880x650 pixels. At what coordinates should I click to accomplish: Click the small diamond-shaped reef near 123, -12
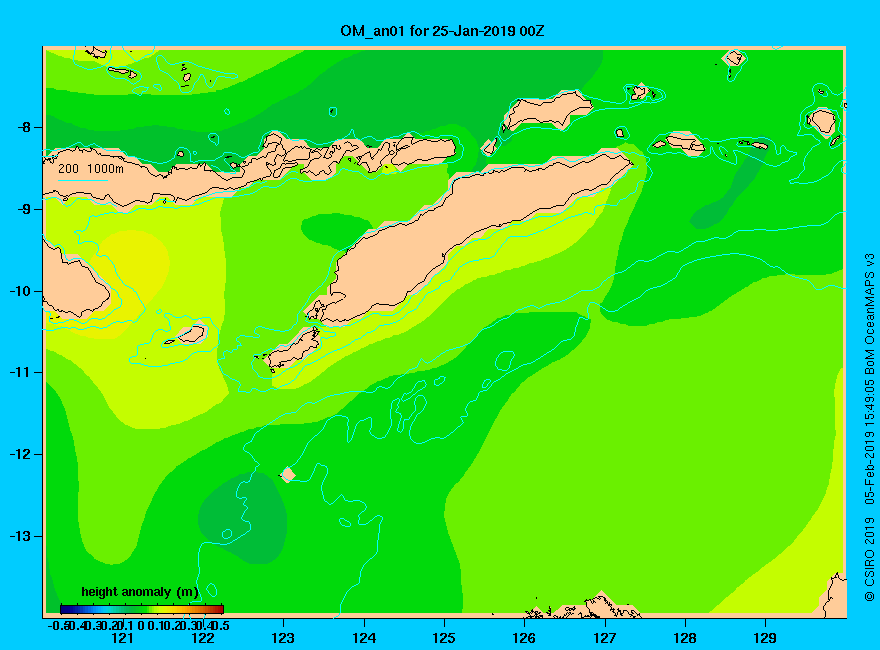(288, 474)
